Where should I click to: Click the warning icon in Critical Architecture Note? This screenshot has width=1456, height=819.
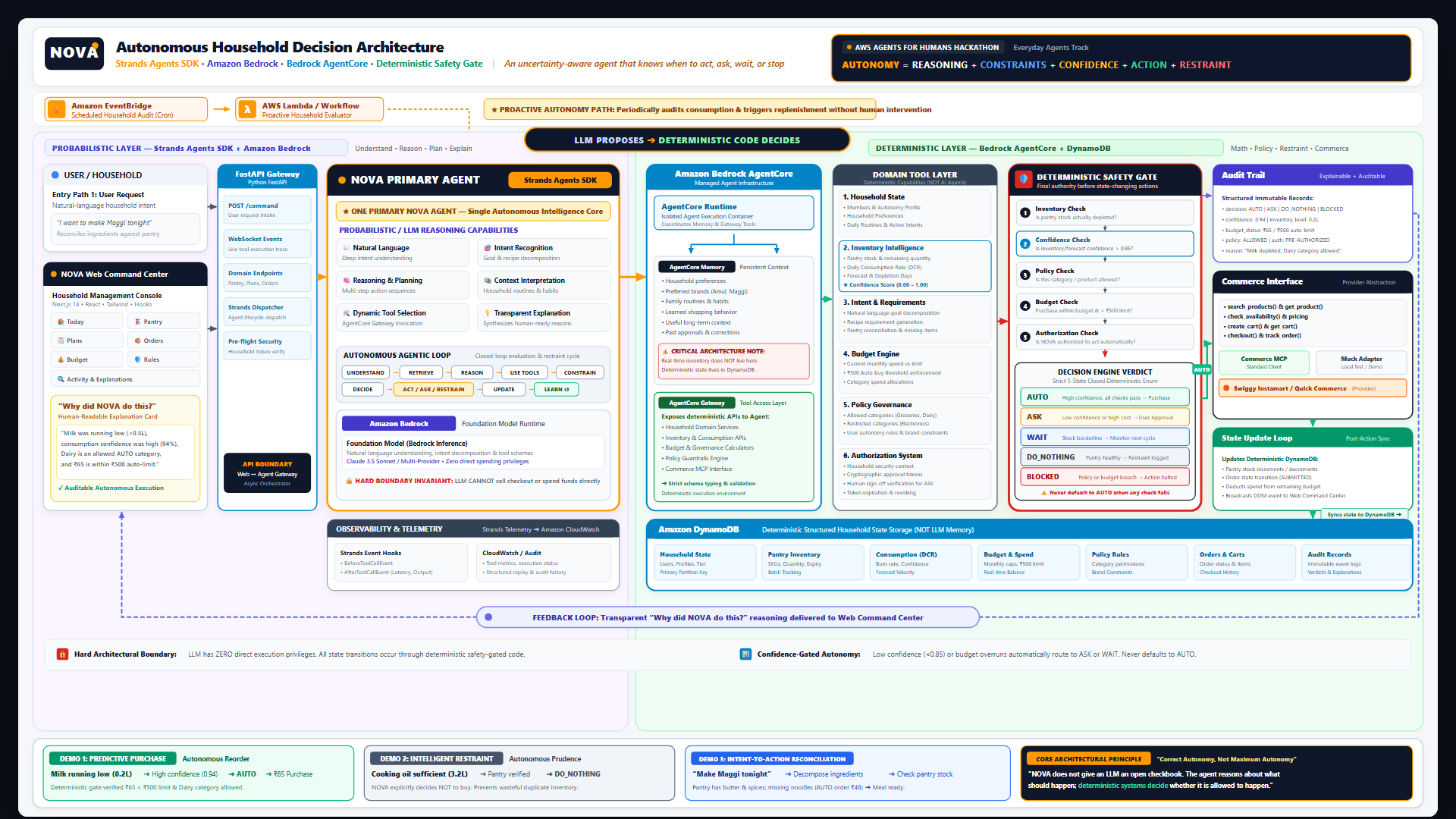(665, 351)
